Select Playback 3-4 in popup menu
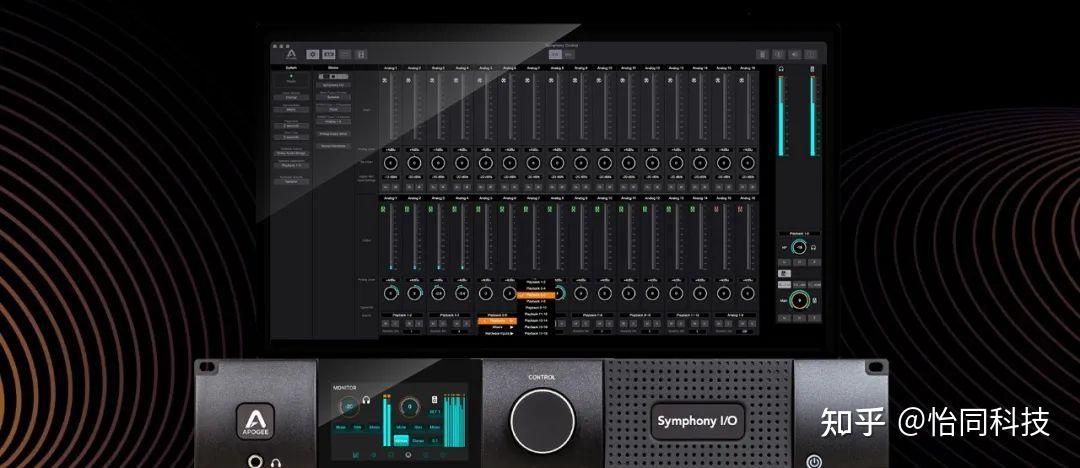1080x468 pixels. click(x=536, y=289)
